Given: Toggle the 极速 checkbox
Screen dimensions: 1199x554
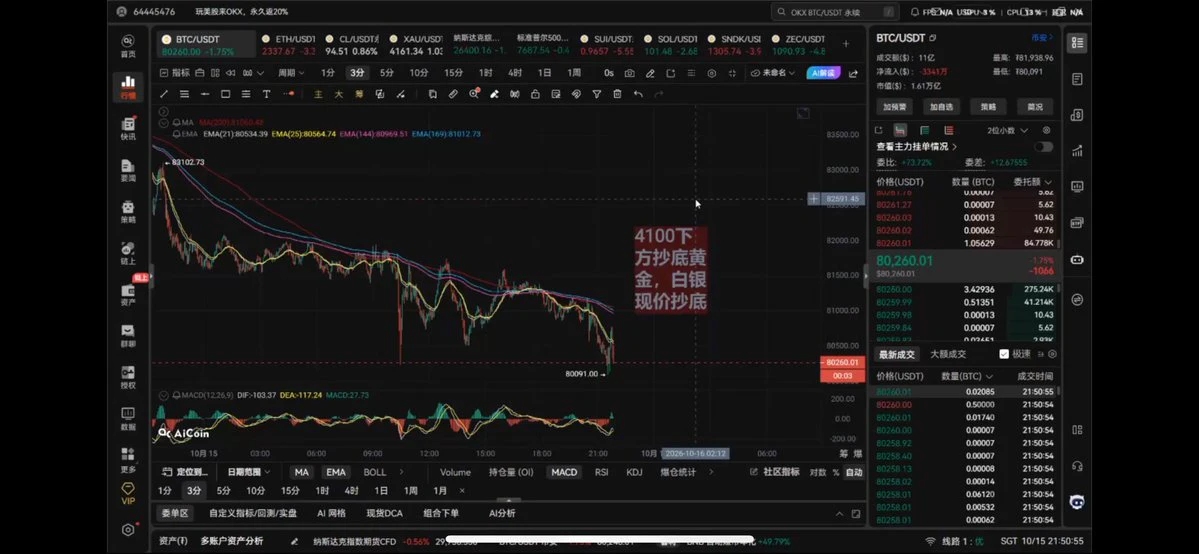Looking at the screenshot, I should [1004, 354].
